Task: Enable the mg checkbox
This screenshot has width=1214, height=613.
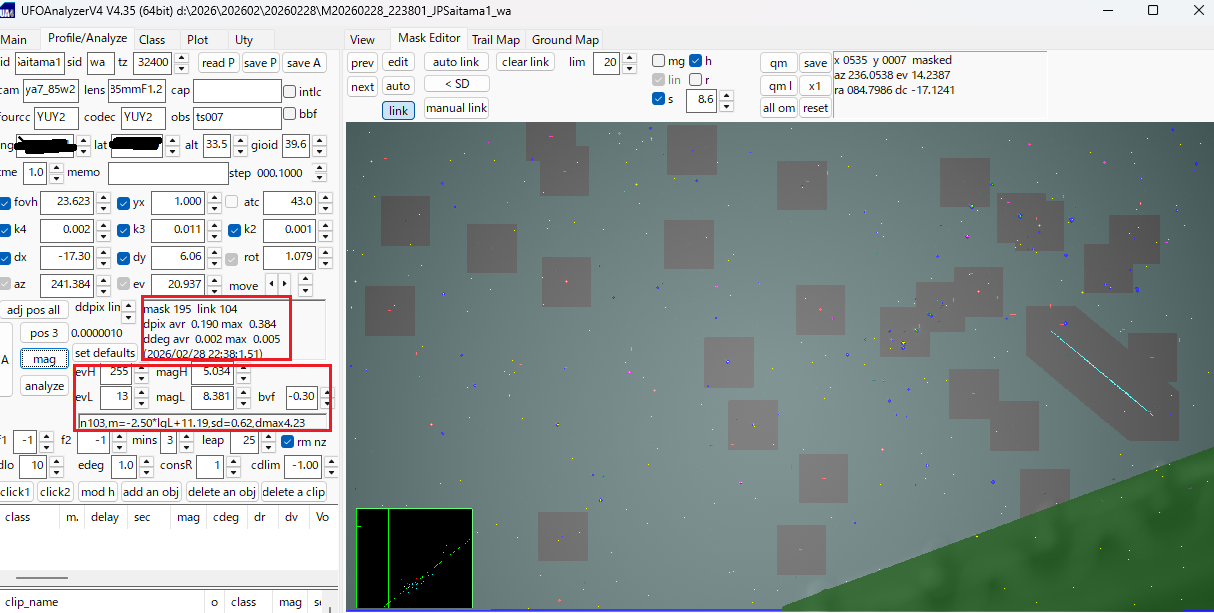Action: [x=658, y=61]
